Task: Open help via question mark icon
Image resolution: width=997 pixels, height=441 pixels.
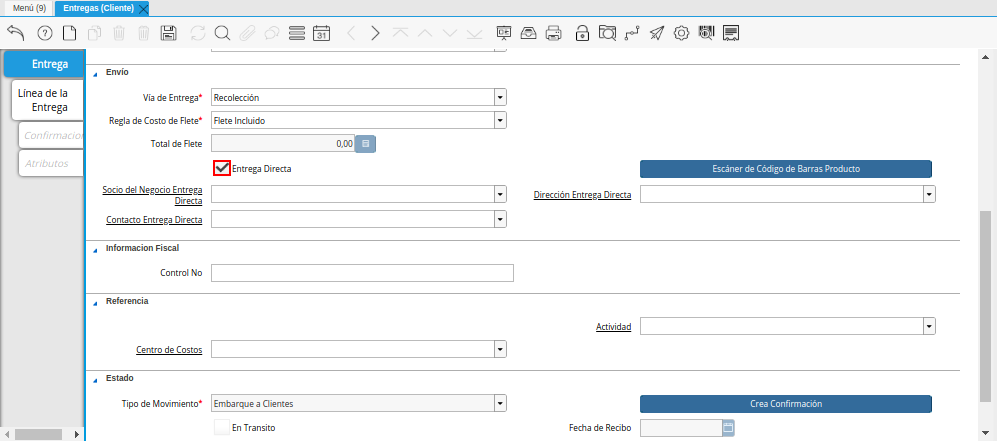Action: point(44,33)
